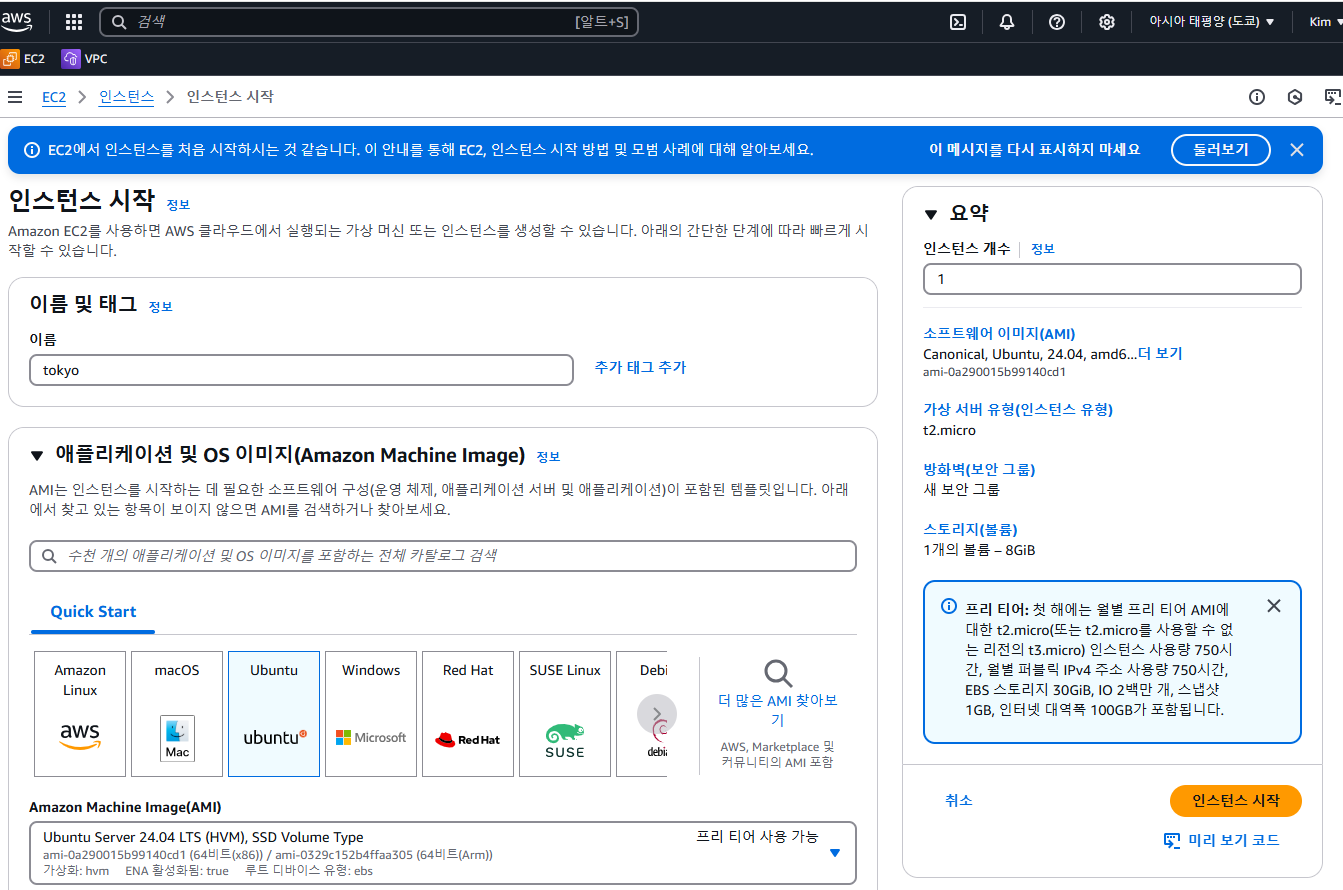Viewport: 1343px width, 890px height.
Task: Go to EC2 breadcrumb link
Action: click(x=54, y=97)
